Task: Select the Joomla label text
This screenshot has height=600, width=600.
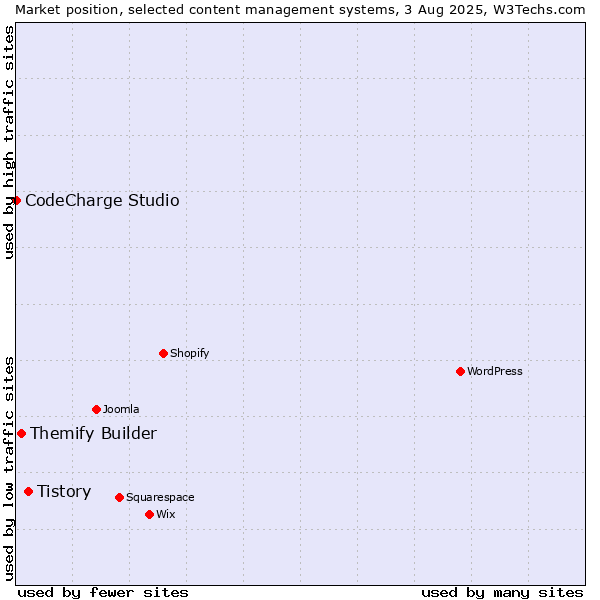Action: [121, 409]
